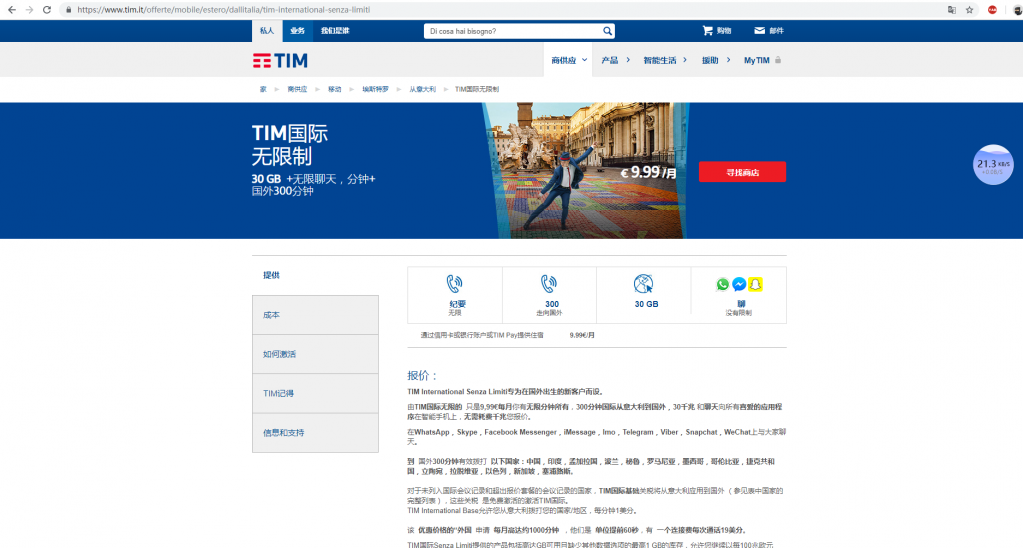Click the search magnifier icon

pos(607,31)
